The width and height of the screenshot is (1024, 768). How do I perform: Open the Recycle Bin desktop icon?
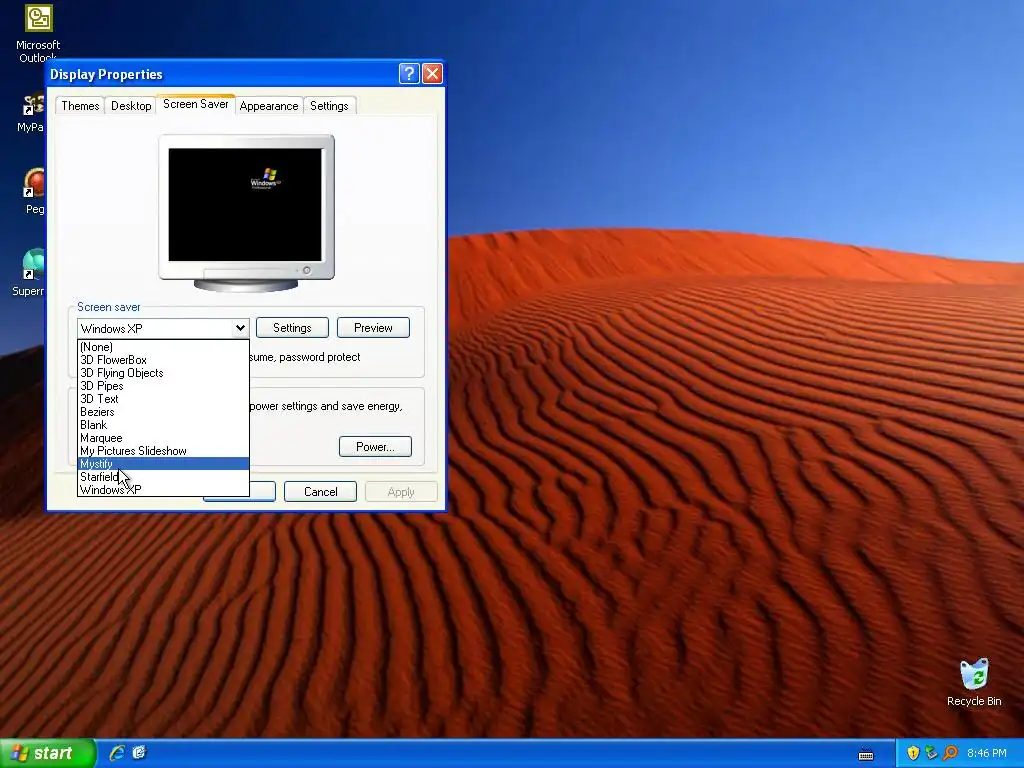(x=974, y=682)
